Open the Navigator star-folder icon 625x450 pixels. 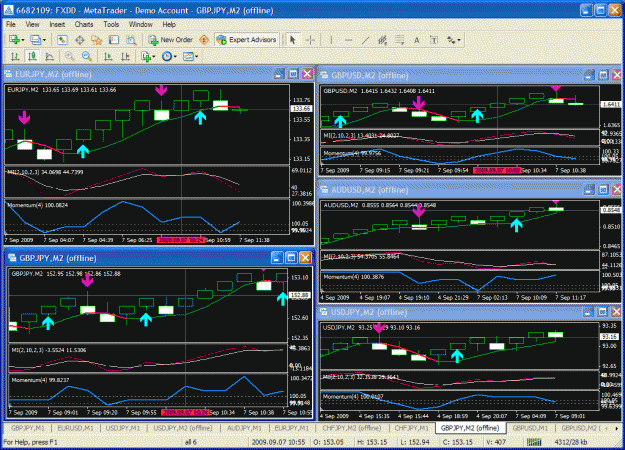(x=96, y=40)
